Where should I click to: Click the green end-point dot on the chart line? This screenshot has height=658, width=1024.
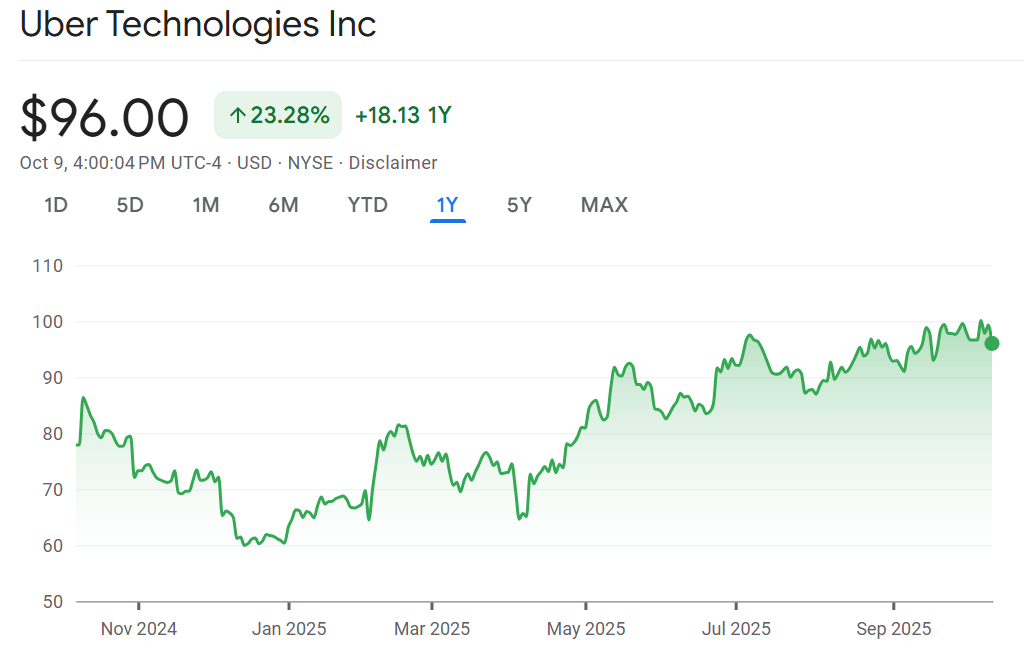click(992, 343)
